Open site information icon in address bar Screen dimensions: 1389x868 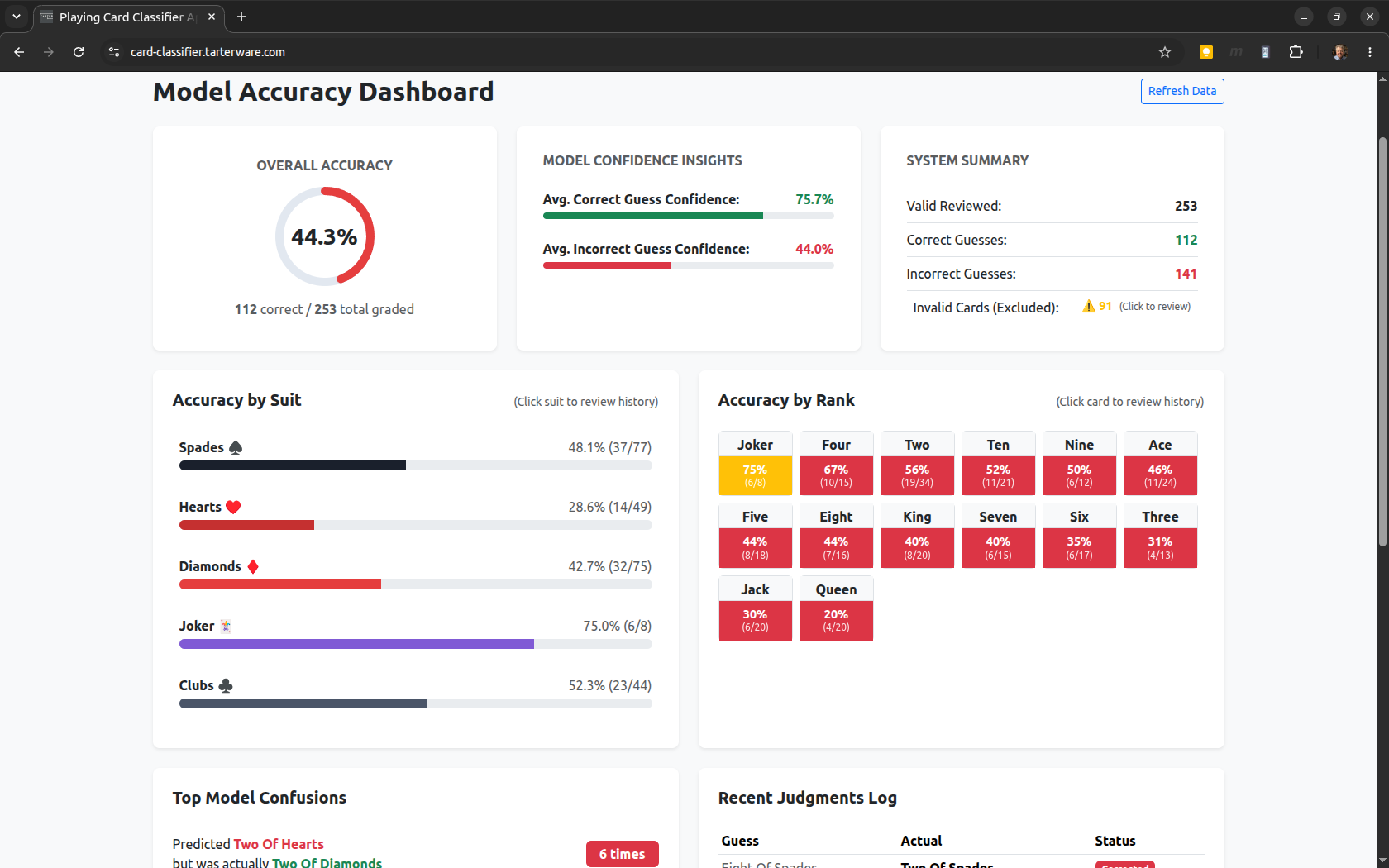tap(114, 52)
